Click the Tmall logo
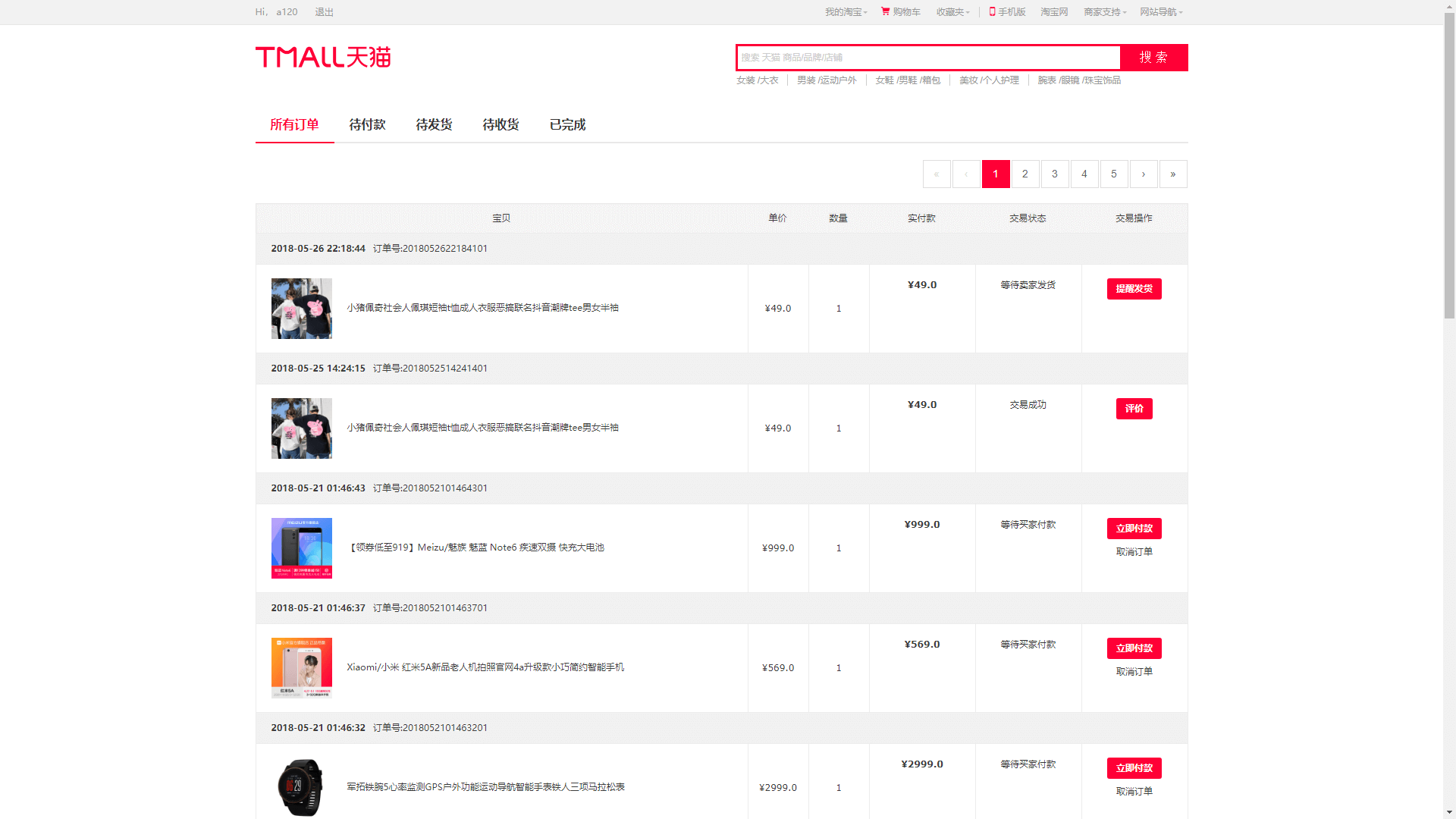The width and height of the screenshot is (1456, 819). 323,57
